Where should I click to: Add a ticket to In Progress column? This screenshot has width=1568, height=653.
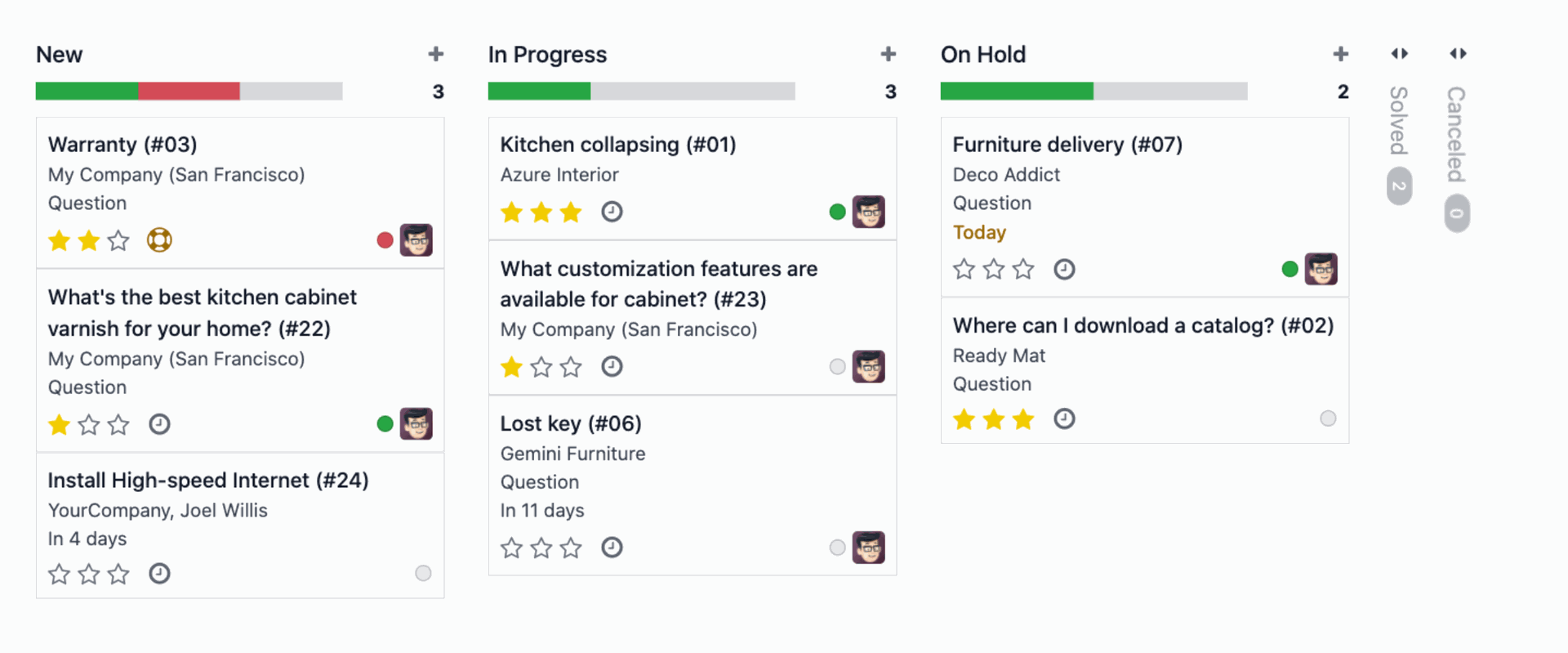(889, 54)
